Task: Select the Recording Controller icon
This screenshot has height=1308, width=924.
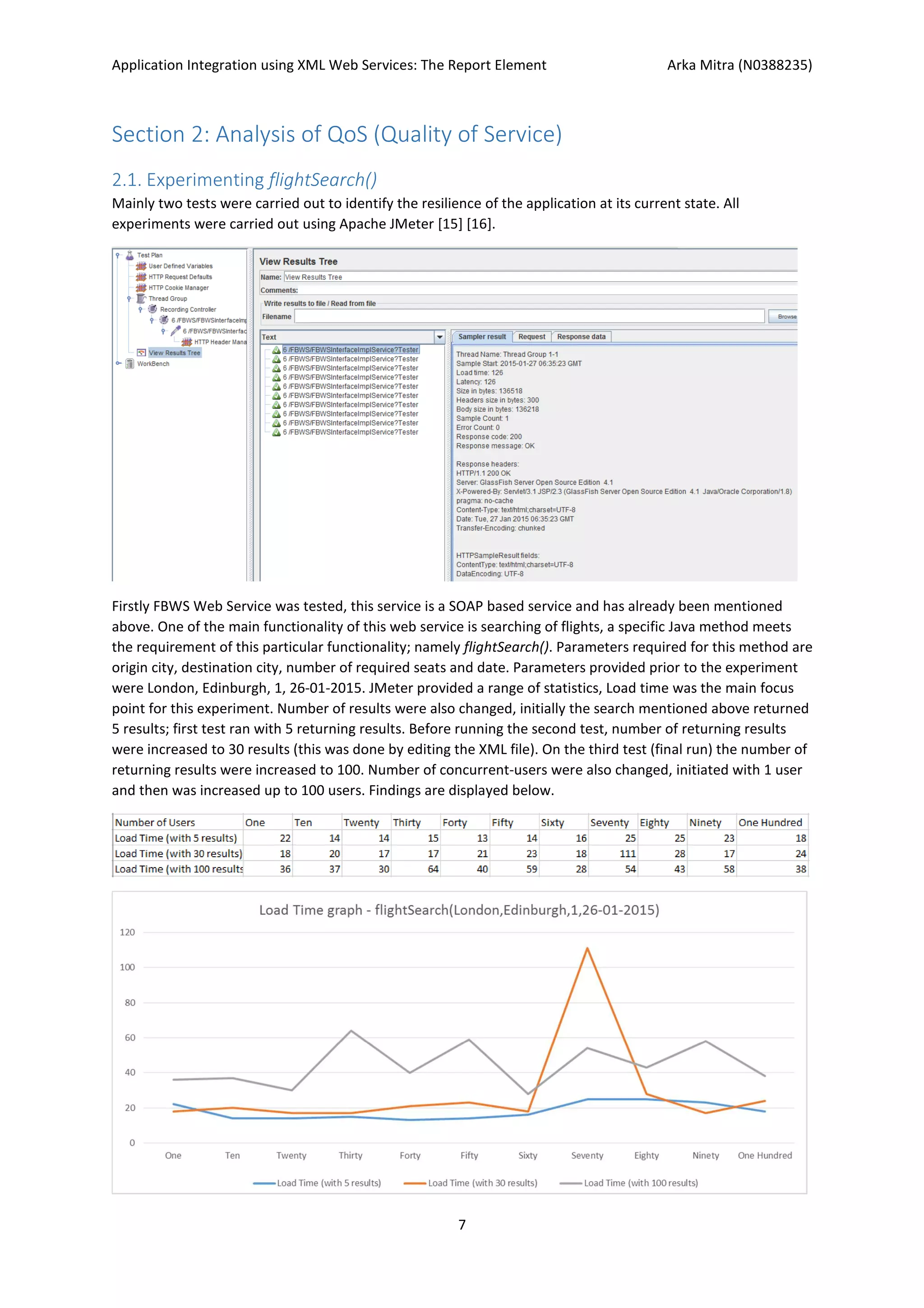Action: (152, 309)
